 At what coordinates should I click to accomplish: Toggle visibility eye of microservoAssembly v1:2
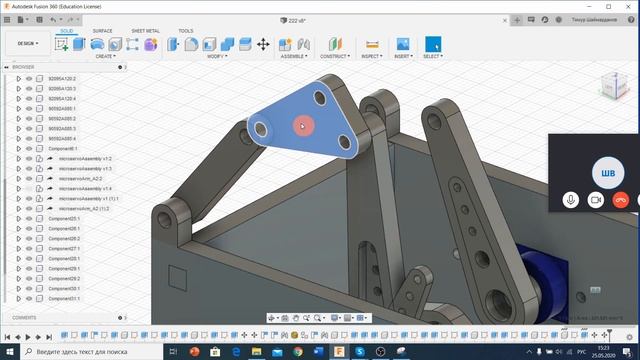[x=29, y=158]
